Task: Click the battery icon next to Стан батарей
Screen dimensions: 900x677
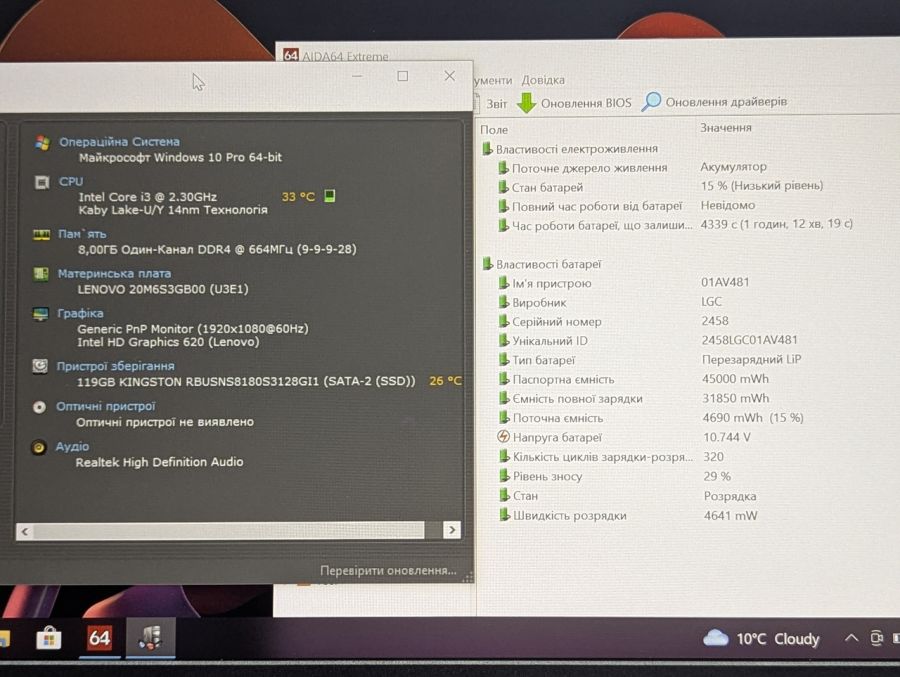Action: pyautogui.click(x=503, y=187)
